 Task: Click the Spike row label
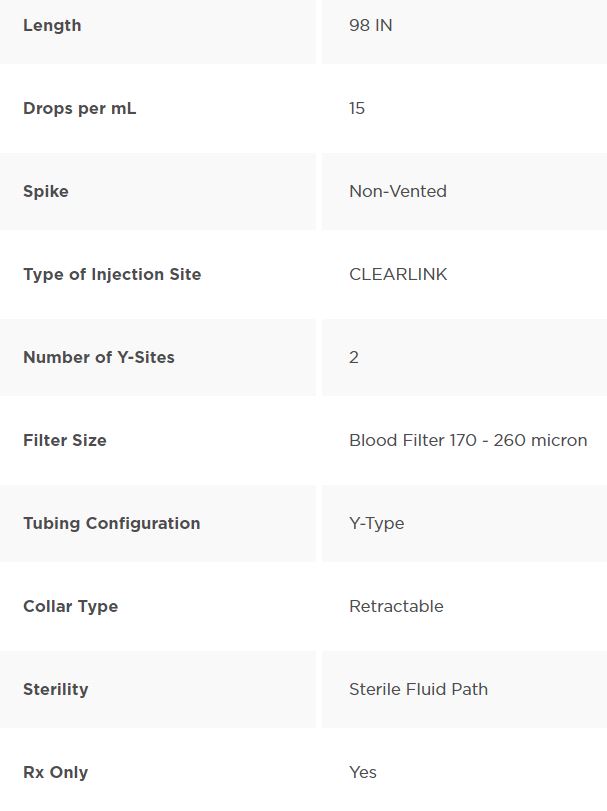coord(46,192)
